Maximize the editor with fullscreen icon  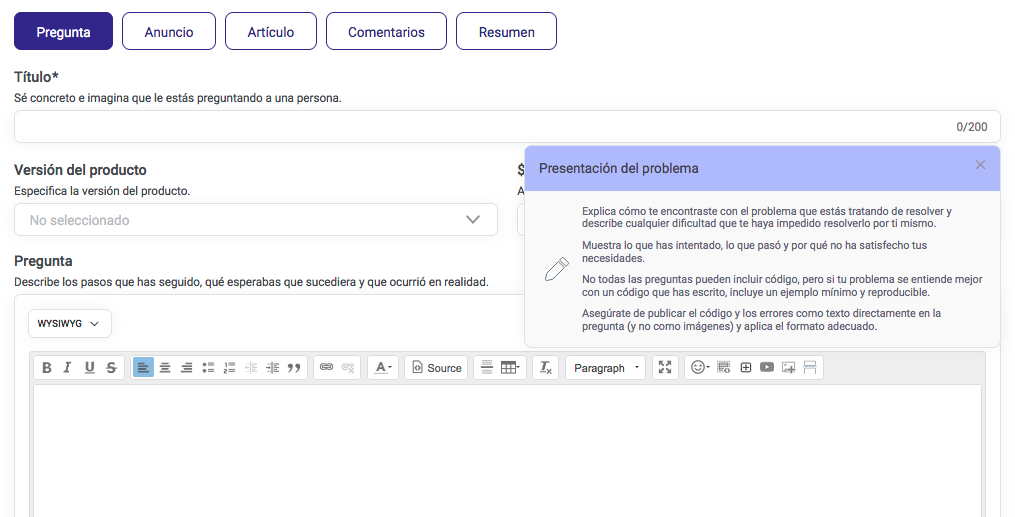pos(665,368)
